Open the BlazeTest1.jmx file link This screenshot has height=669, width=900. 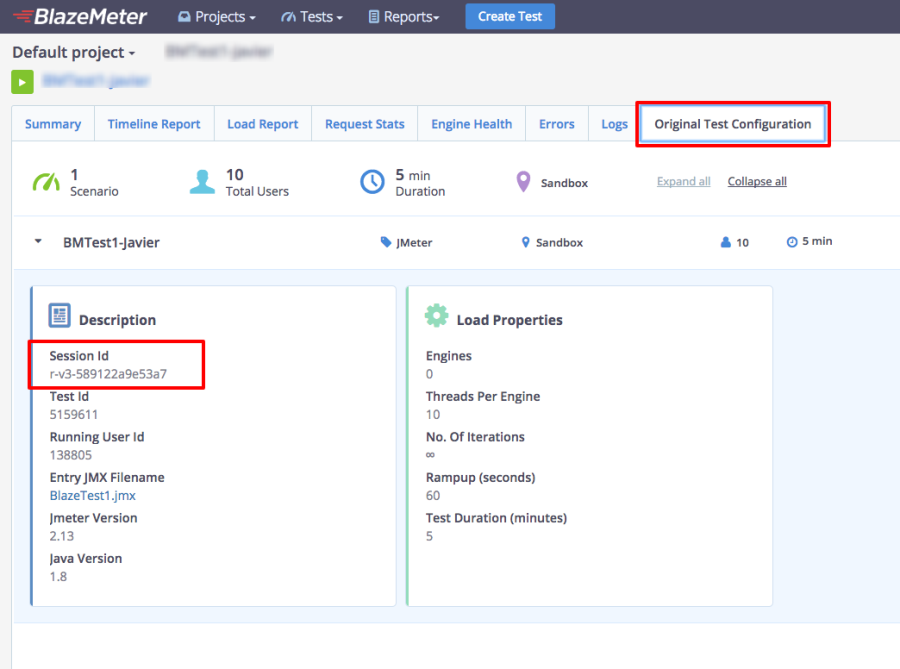pyautogui.click(x=92, y=495)
